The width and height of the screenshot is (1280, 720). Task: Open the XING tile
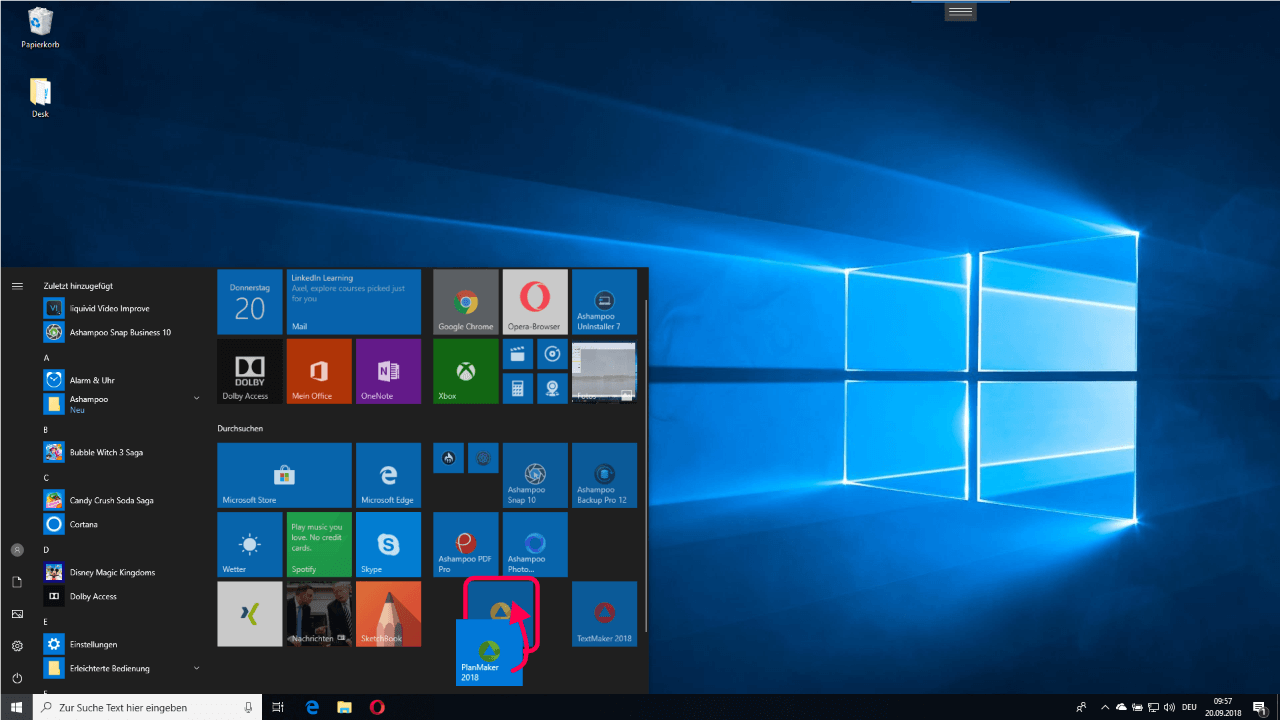click(250, 613)
